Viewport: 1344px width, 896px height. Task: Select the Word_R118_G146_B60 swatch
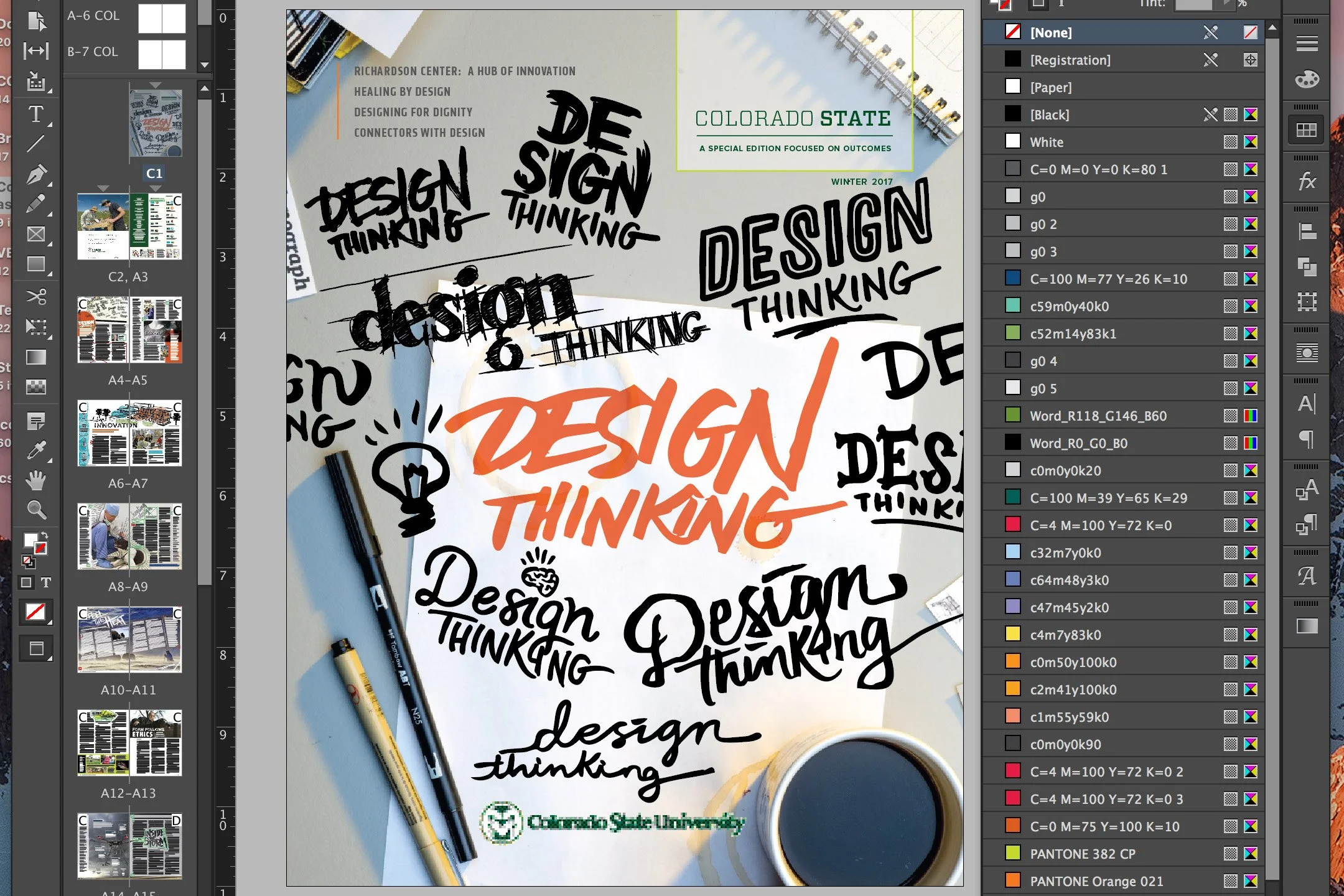[x=1124, y=416]
